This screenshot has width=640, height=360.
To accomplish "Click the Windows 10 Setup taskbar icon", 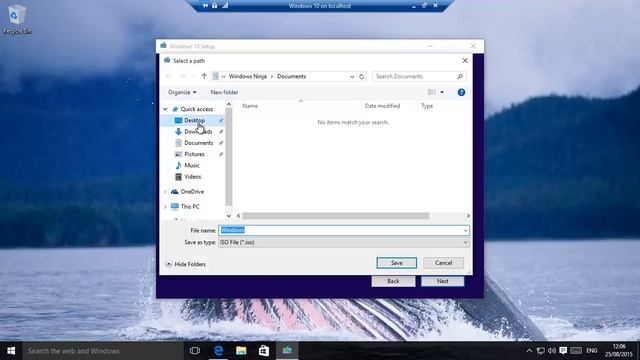I will (x=287, y=351).
